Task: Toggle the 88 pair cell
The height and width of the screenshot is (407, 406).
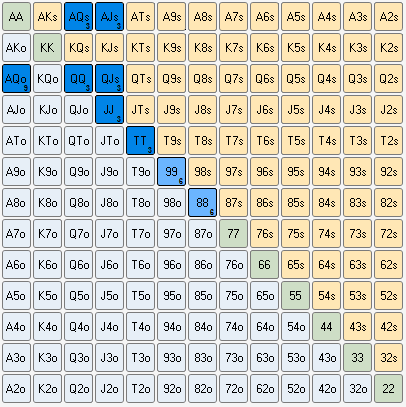Action: (x=202, y=203)
